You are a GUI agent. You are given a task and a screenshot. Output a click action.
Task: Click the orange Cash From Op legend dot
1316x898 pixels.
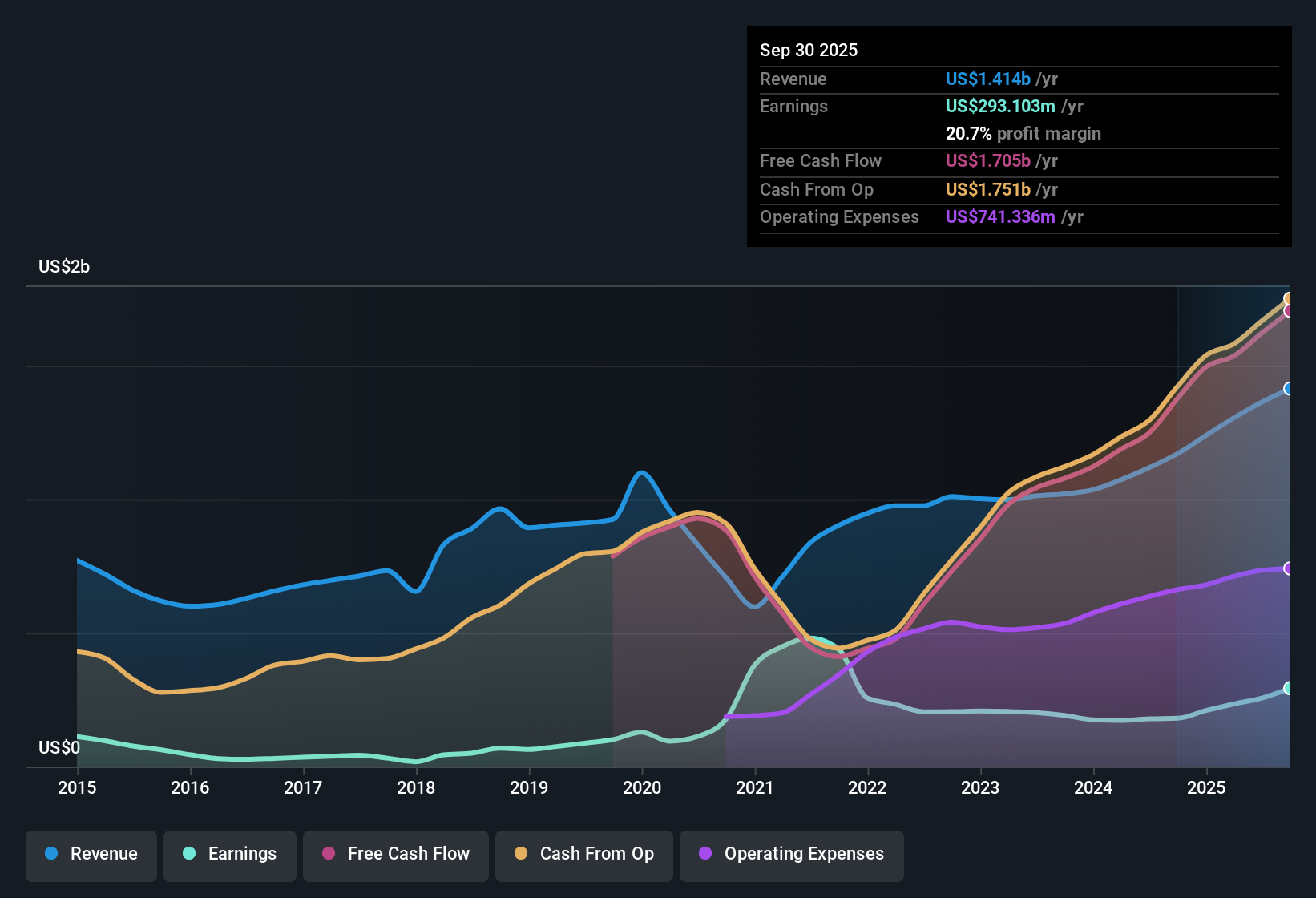tap(521, 853)
